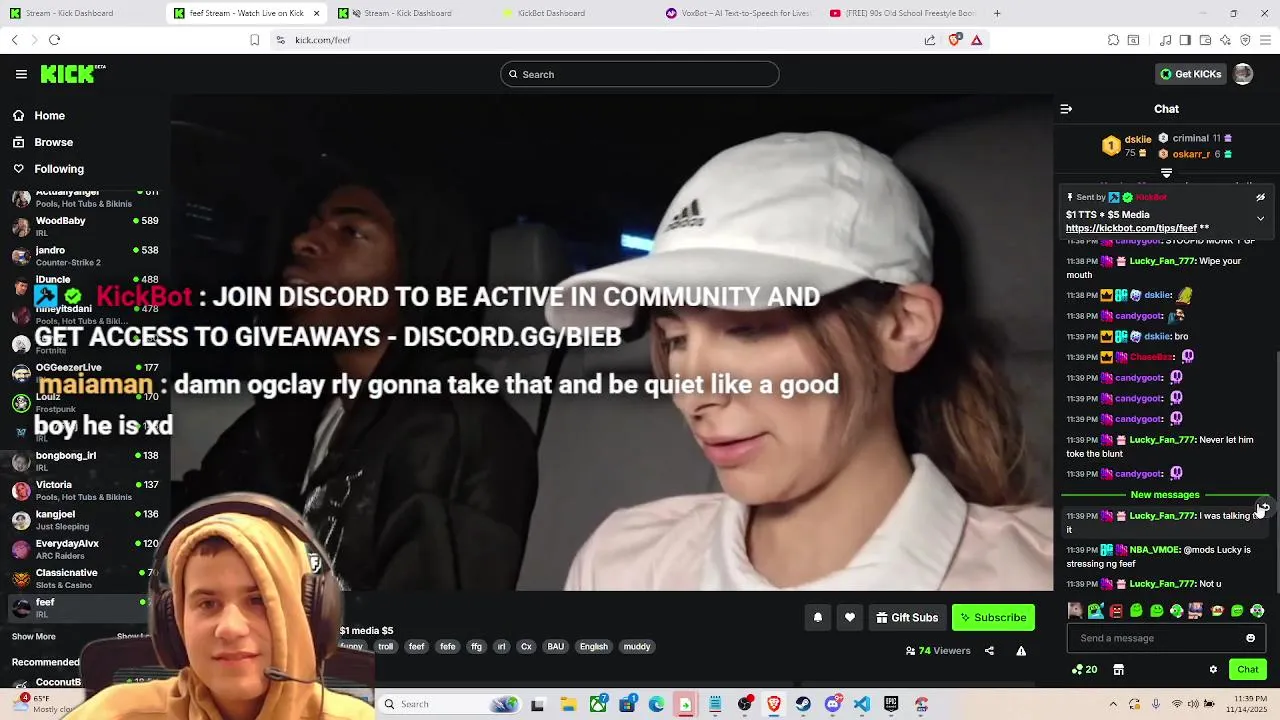Open Steam from the taskbar

803,704
